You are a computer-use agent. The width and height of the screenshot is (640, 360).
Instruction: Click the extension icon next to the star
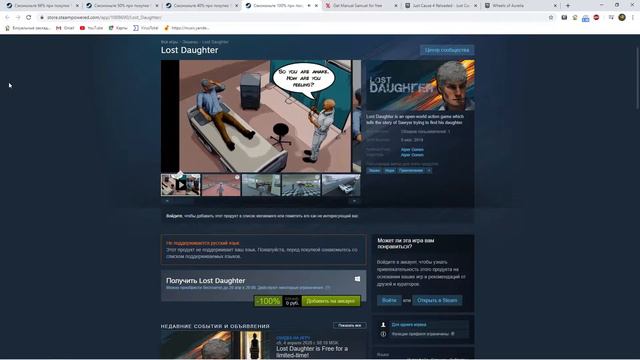tap(564, 18)
